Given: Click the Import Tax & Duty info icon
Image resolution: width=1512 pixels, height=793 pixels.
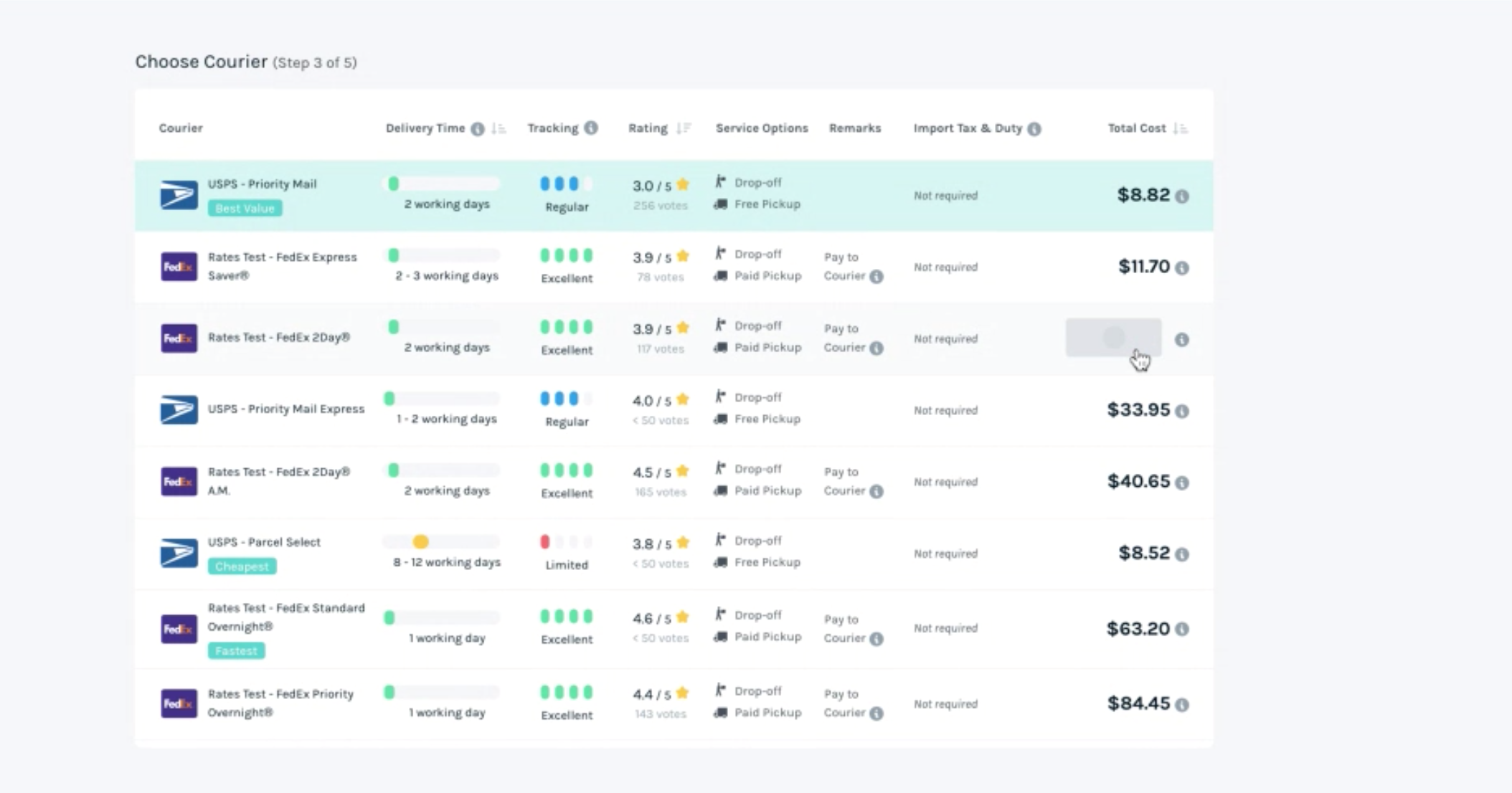Looking at the screenshot, I should click(1034, 129).
